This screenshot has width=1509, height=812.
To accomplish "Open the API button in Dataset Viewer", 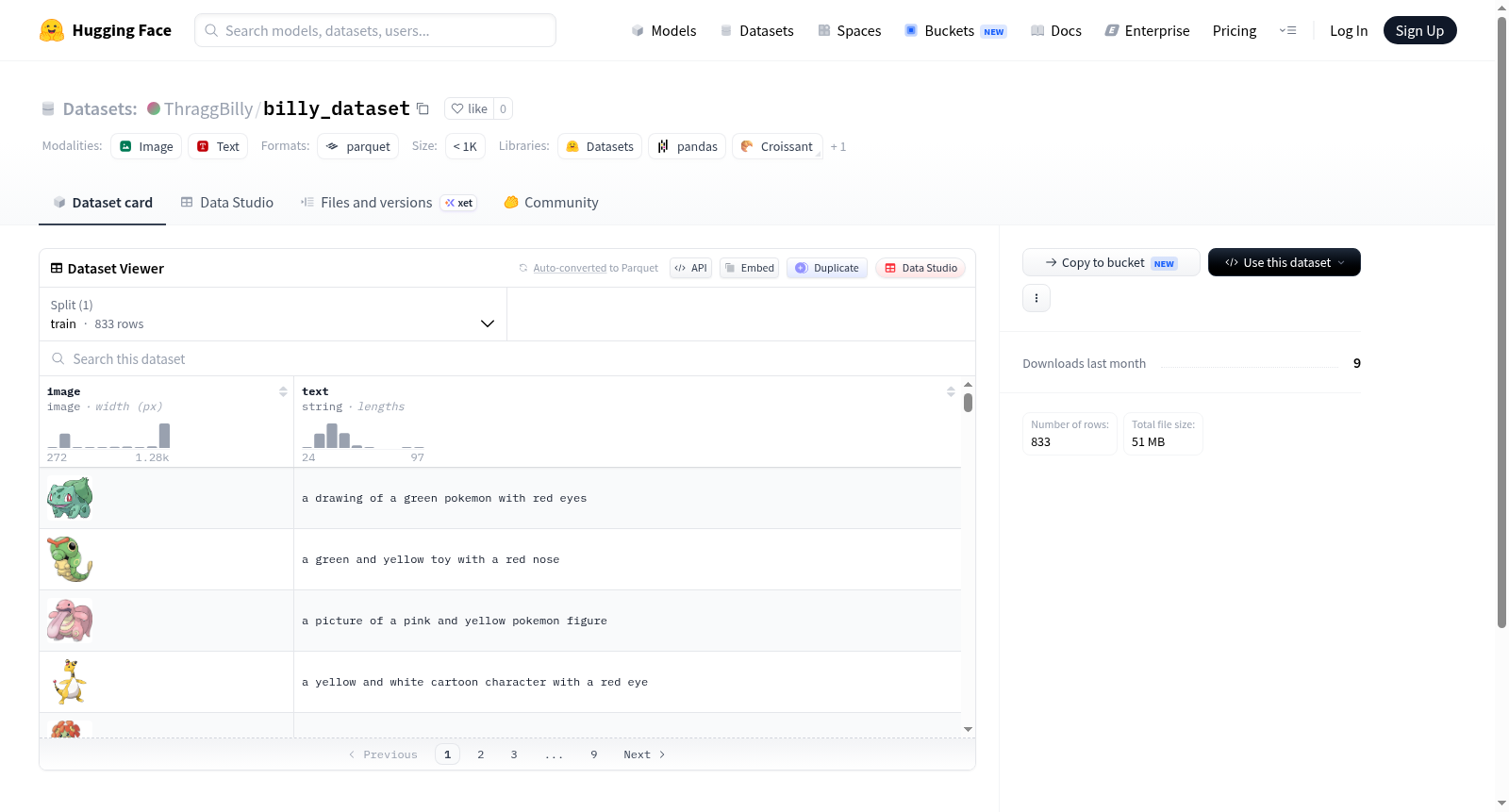I will (x=690, y=268).
